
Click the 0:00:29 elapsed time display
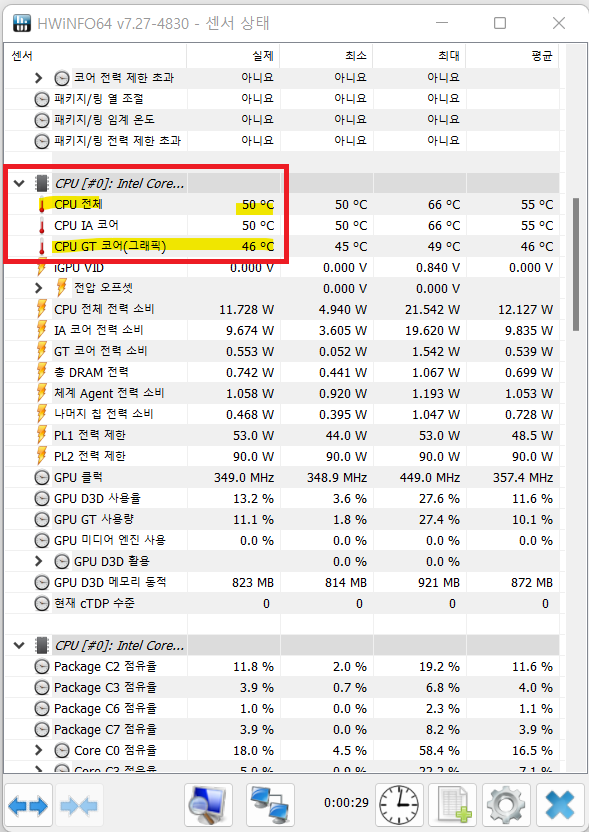[x=346, y=803]
